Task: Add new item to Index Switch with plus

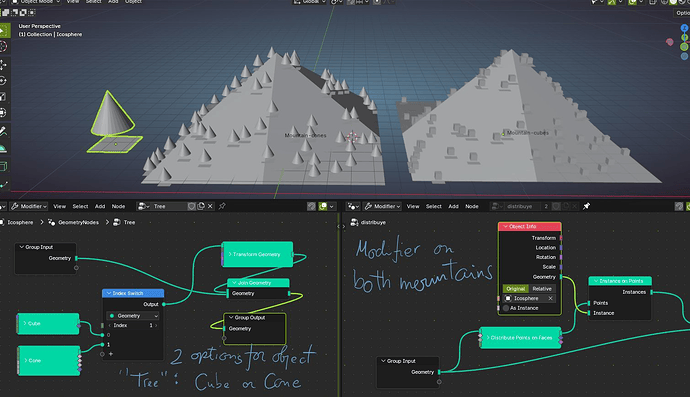Action: (110, 354)
